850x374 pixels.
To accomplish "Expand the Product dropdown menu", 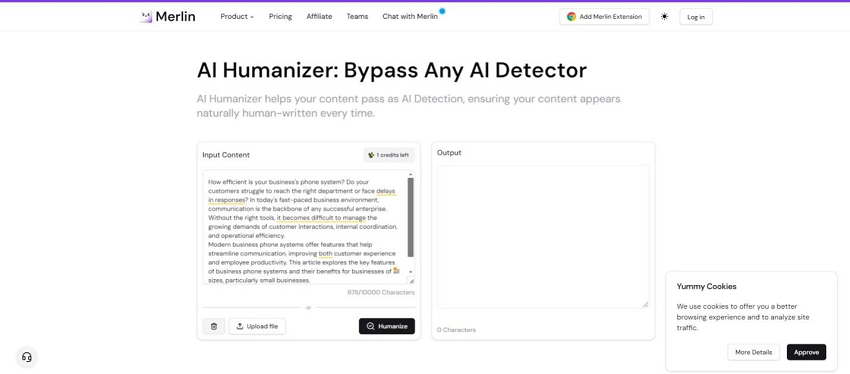I will point(237,16).
